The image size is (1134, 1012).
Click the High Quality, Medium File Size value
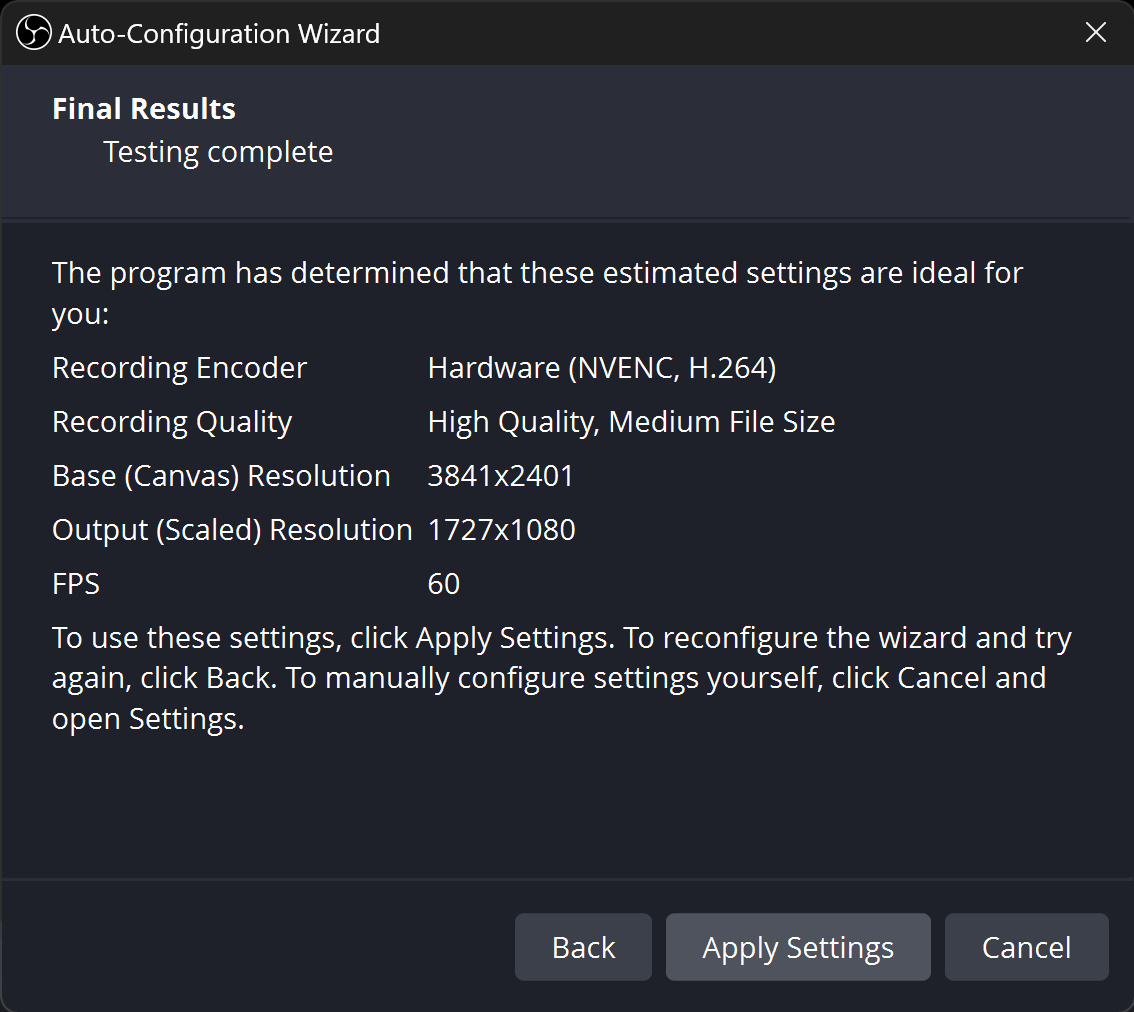click(x=631, y=422)
